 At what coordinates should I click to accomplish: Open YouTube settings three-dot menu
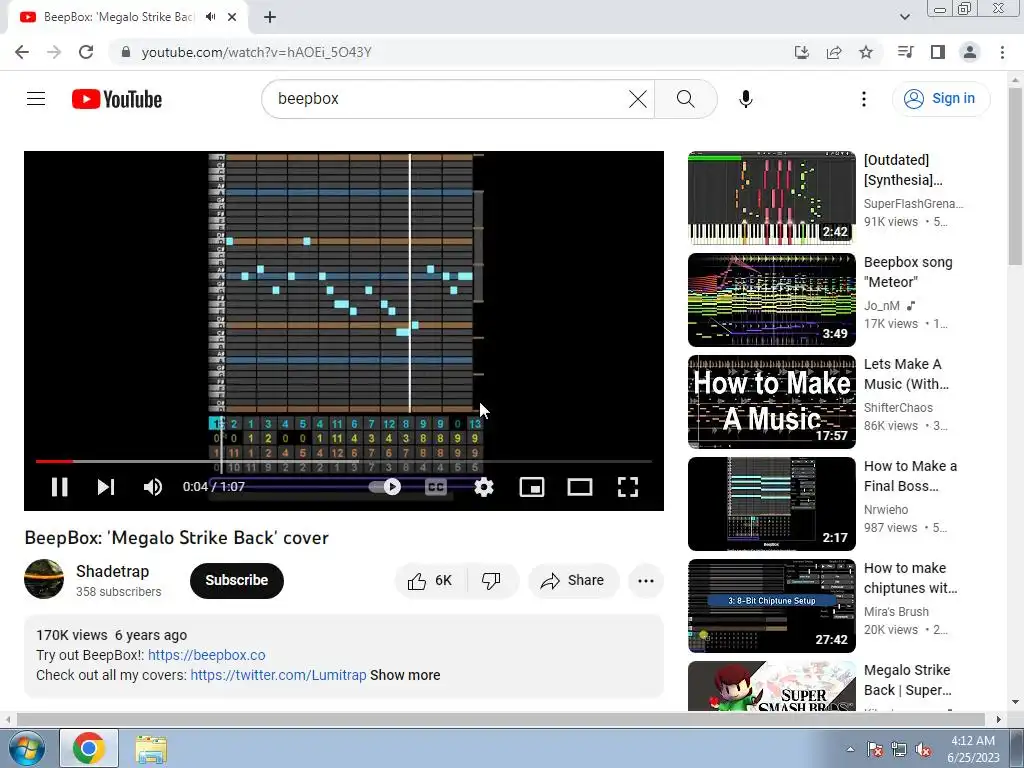(x=864, y=99)
